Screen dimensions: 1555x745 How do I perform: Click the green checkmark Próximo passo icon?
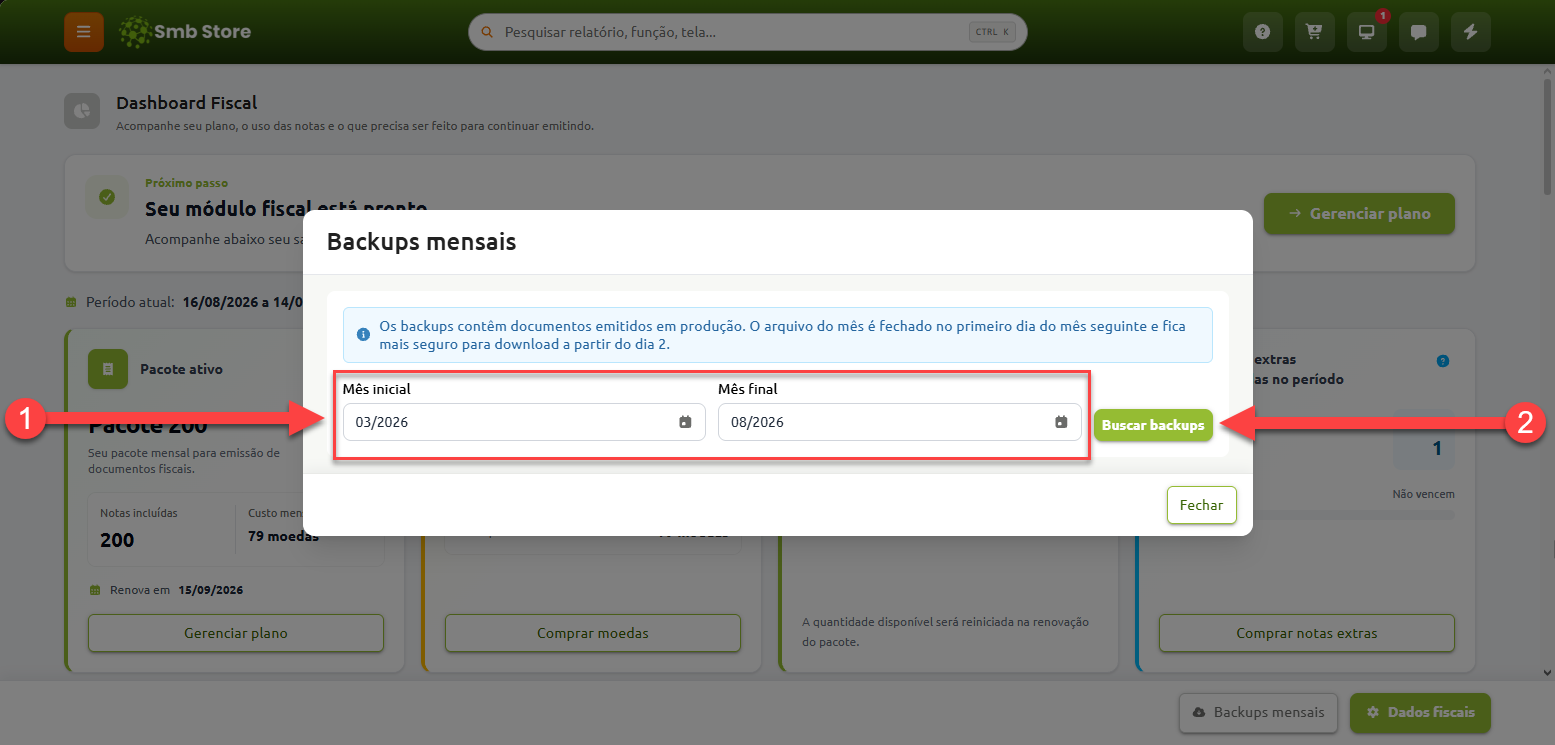click(107, 197)
